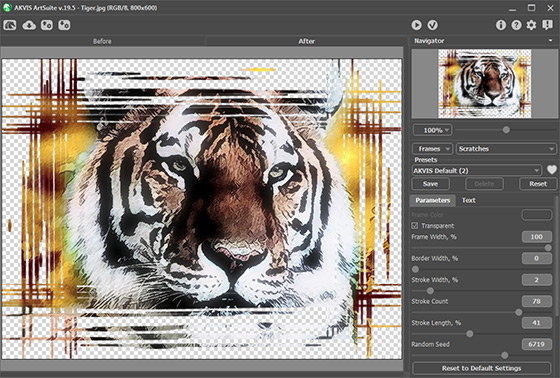Click the save presets icon
Screen dimensions: 560x378
tap(64, 25)
